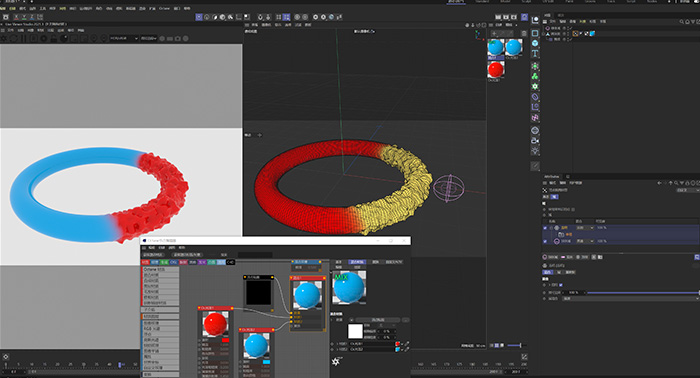This screenshot has height=378, width=700.
Task: Open first dropdown in Live Viewer toolbar
Action: [124, 38]
